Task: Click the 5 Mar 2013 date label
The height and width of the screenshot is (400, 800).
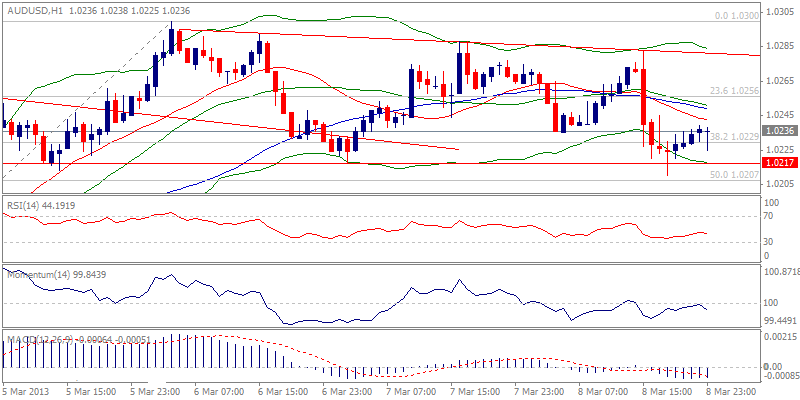Action: tap(26, 390)
